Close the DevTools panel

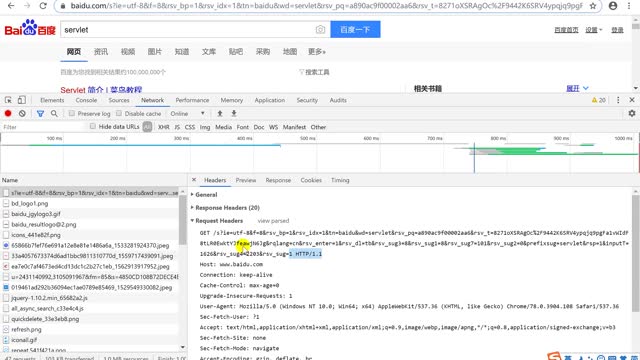point(632,100)
